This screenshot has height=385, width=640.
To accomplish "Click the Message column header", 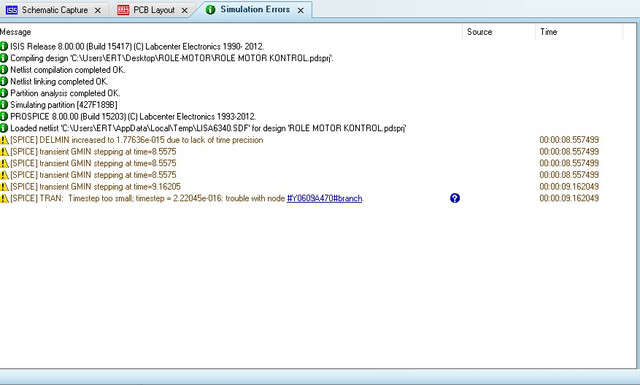I will (16, 32).
